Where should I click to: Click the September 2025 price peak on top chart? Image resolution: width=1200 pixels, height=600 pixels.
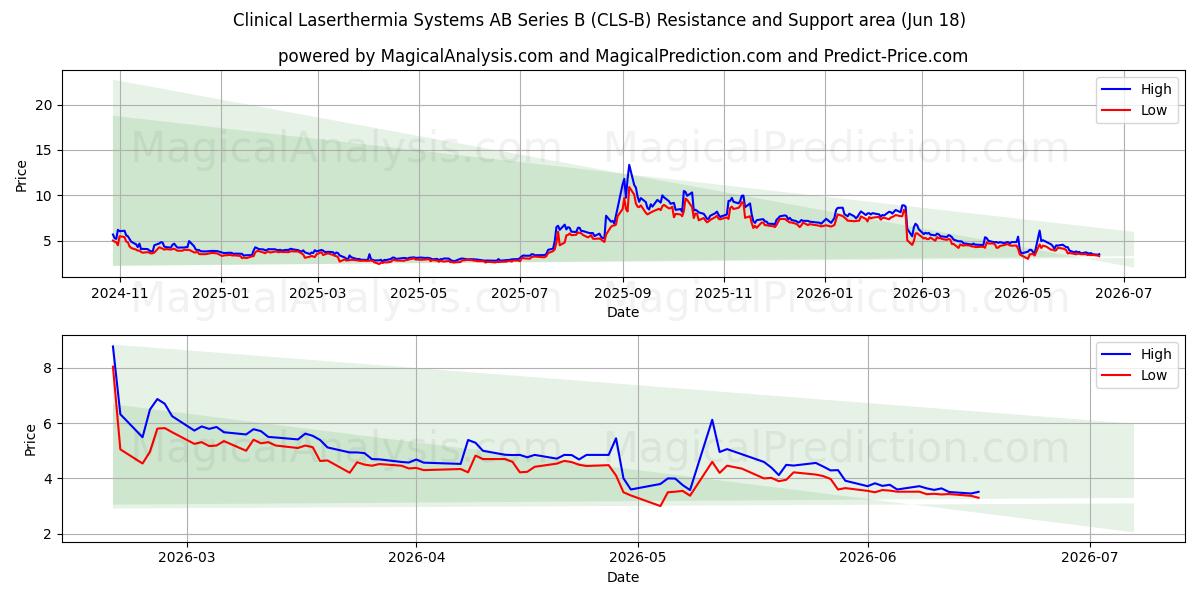pos(629,166)
